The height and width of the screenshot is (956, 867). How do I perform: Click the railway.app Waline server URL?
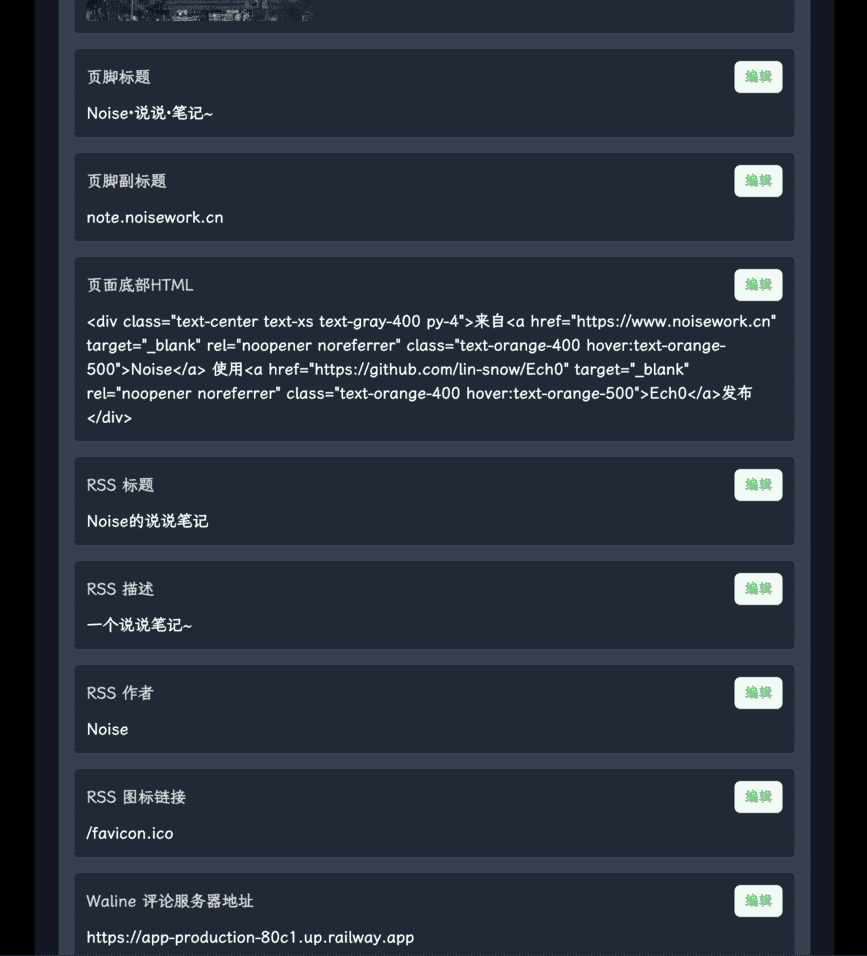point(250,937)
